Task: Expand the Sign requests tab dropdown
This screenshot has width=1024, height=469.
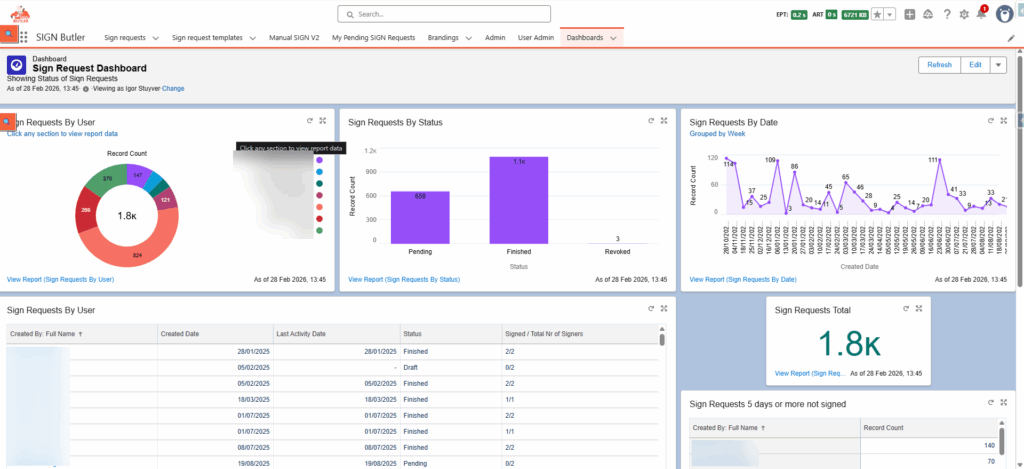Action: coord(155,38)
